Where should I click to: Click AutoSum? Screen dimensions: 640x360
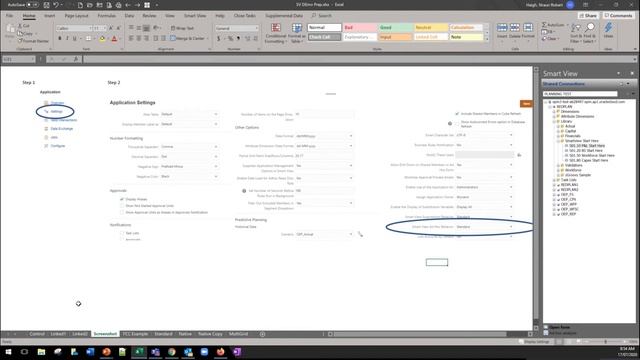(x=553, y=25)
